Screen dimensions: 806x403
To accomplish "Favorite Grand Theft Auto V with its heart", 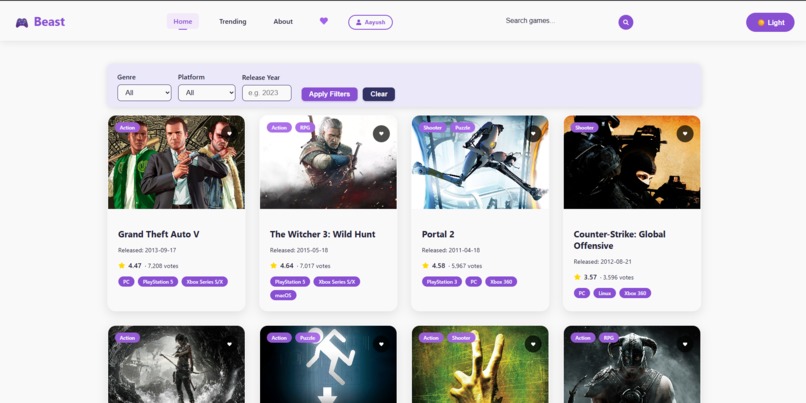I will click(229, 134).
